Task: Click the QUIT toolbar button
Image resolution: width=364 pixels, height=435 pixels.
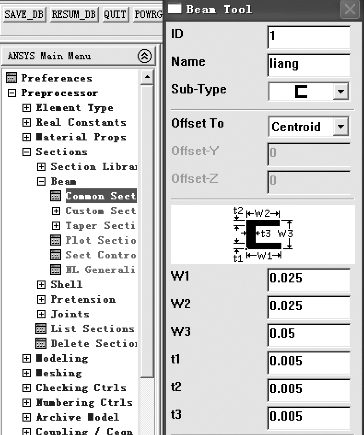Action: [115, 15]
